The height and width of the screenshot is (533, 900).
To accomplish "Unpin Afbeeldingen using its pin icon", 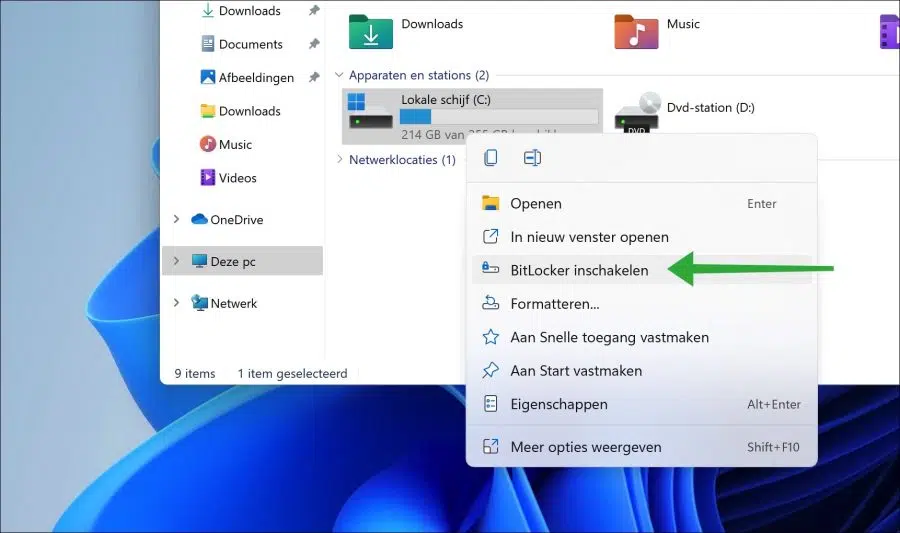I will [314, 77].
